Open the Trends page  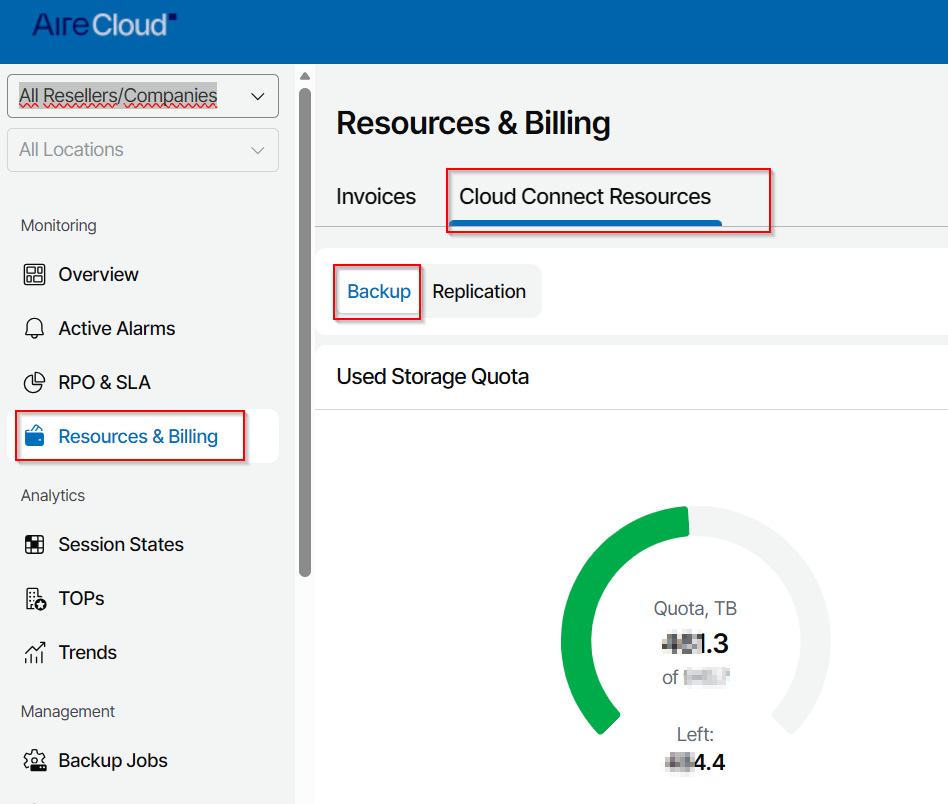(88, 652)
